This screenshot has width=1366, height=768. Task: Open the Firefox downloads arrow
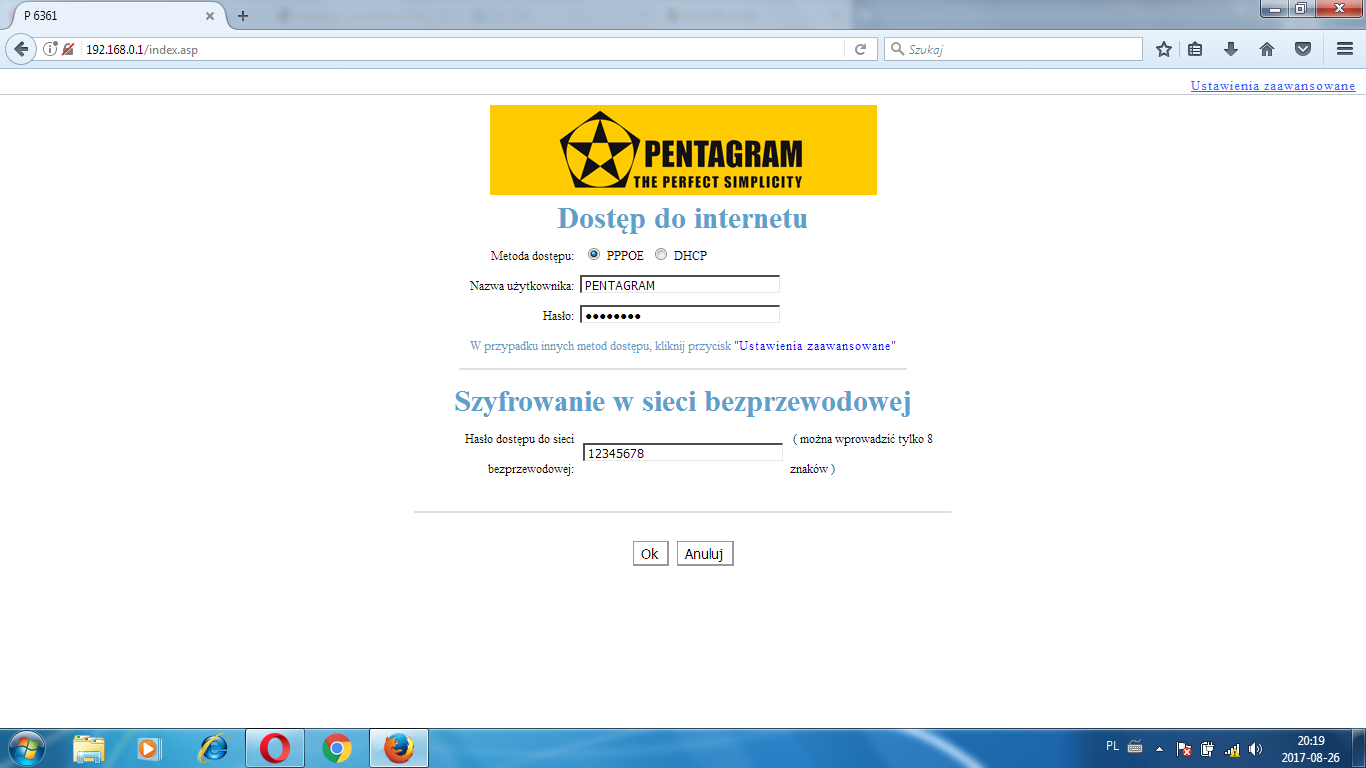tap(1231, 49)
